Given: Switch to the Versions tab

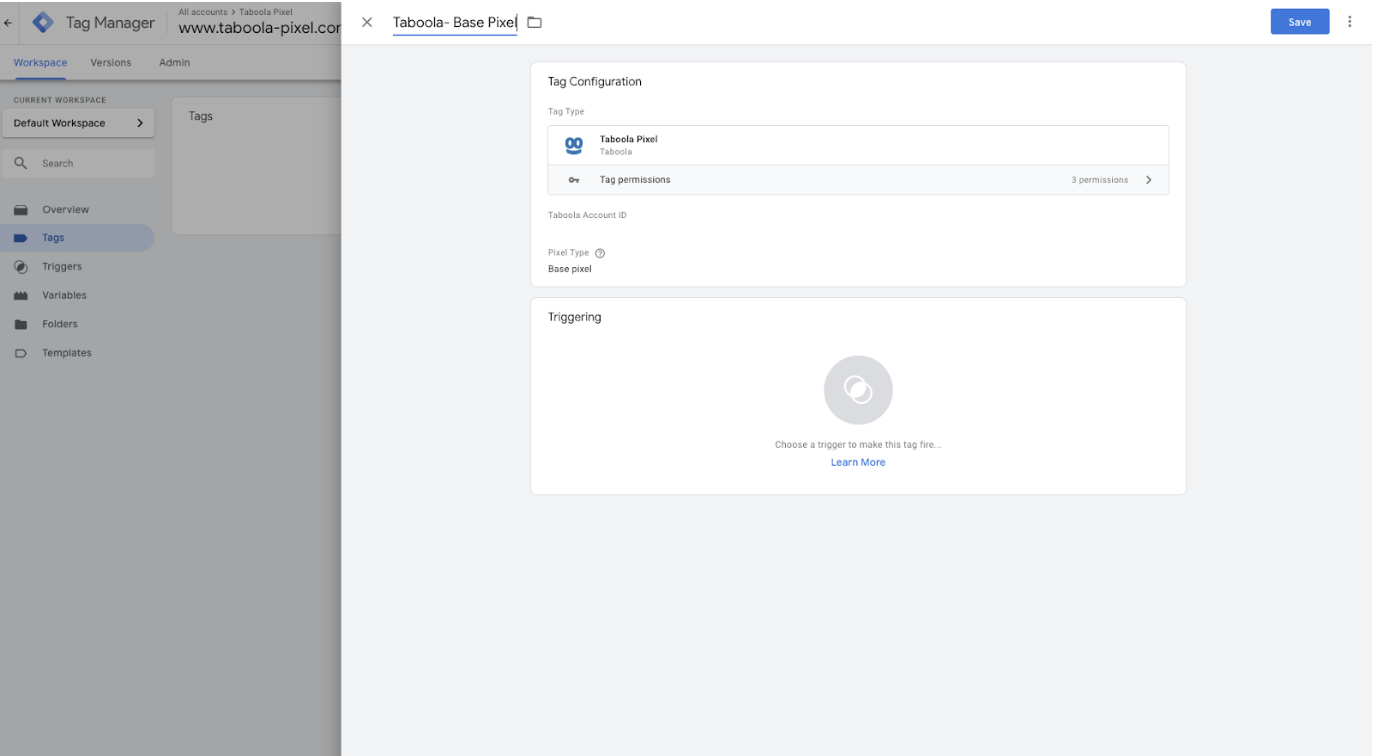Looking at the screenshot, I should [x=111, y=63].
